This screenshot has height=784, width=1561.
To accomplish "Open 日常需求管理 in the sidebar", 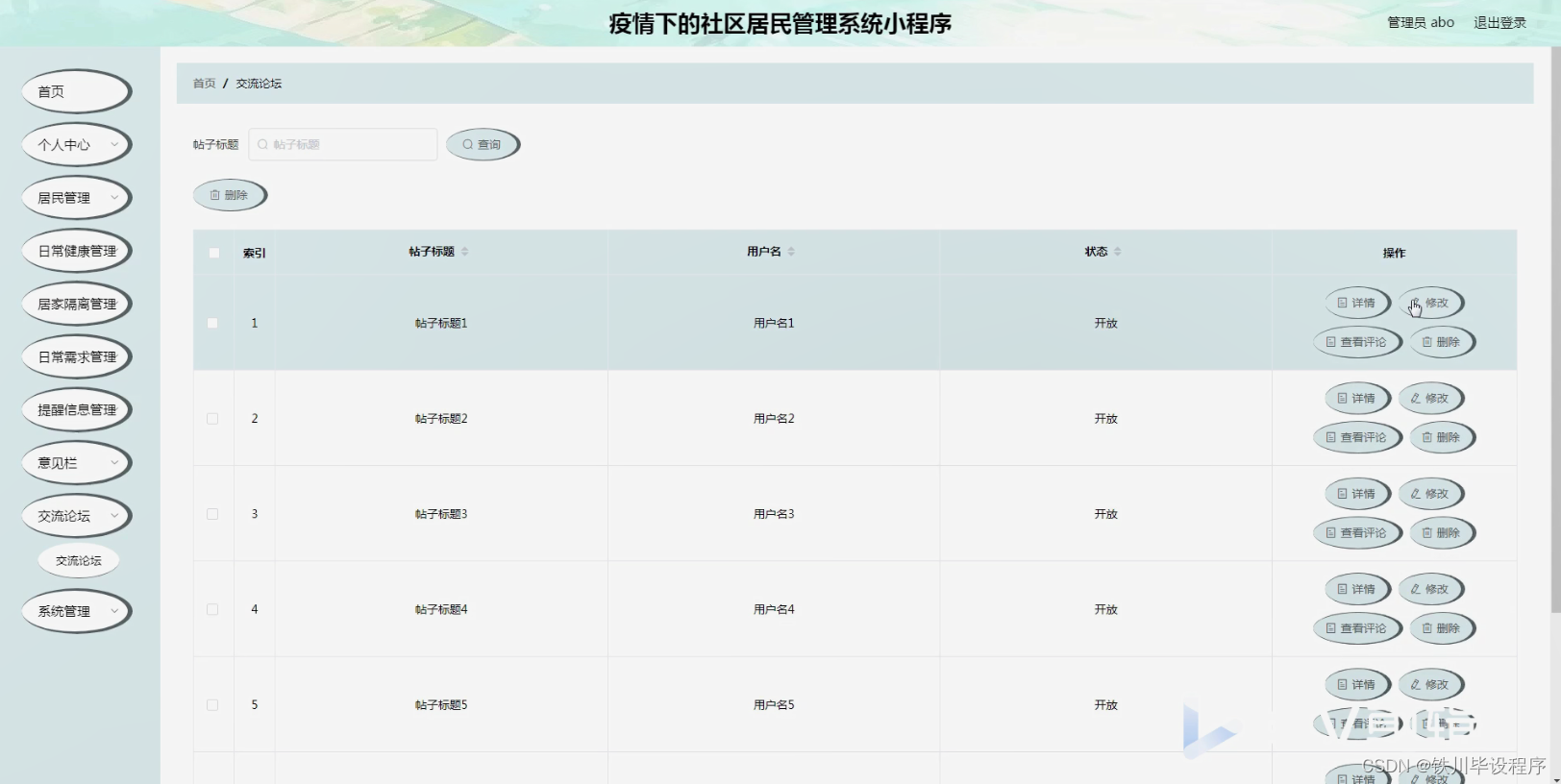I will pyautogui.click(x=76, y=356).
